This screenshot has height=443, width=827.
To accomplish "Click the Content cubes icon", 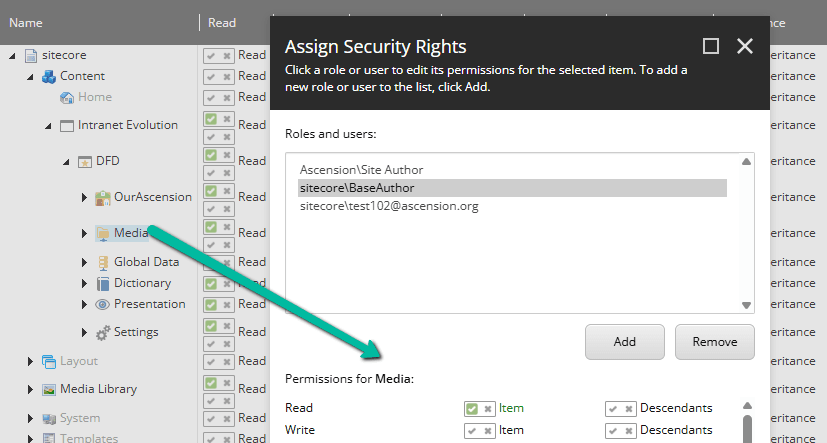I will point(49,76).
